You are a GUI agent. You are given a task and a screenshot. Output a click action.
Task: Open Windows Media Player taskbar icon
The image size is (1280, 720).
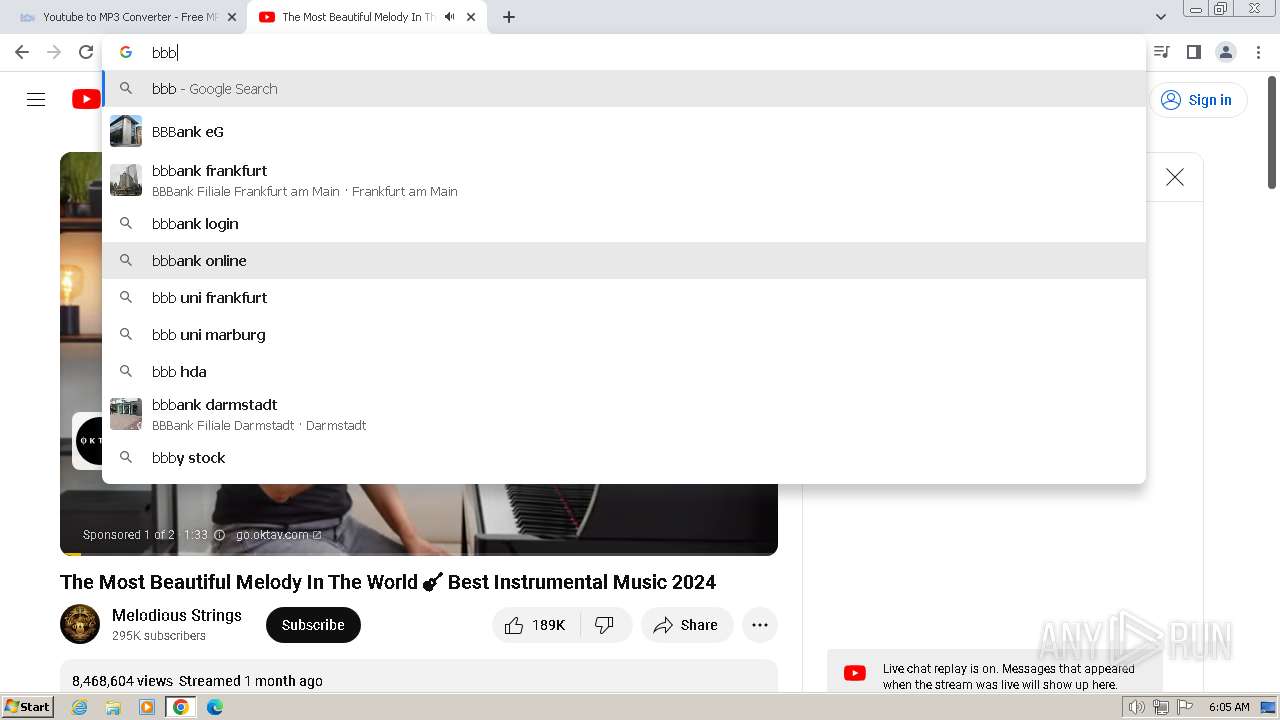point(147,707)
